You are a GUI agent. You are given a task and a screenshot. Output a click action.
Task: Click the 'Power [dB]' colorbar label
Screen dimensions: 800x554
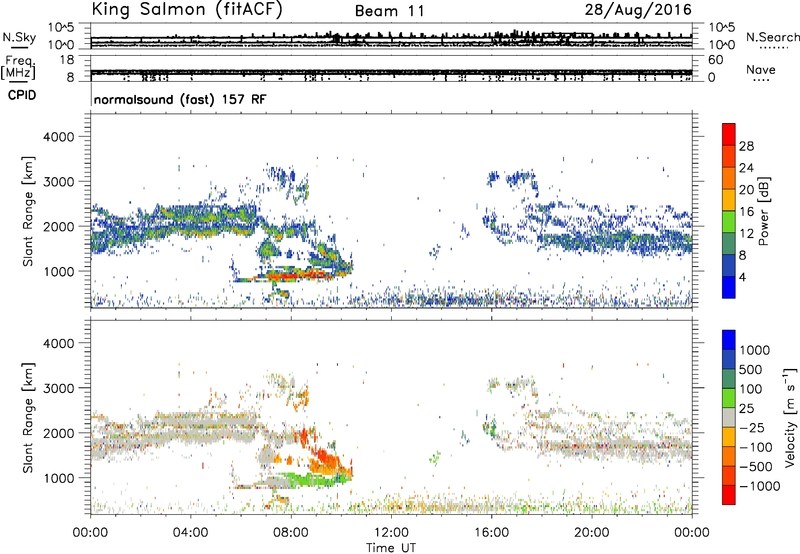[763, 211]
